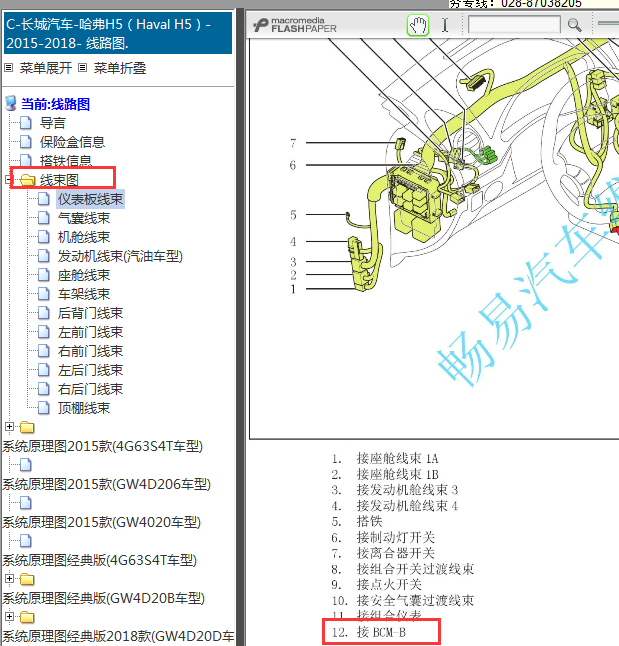Click the page icon above 系统原理图2015款(GW4020车型)
619x646 pixels.
(x=26, y=503)
